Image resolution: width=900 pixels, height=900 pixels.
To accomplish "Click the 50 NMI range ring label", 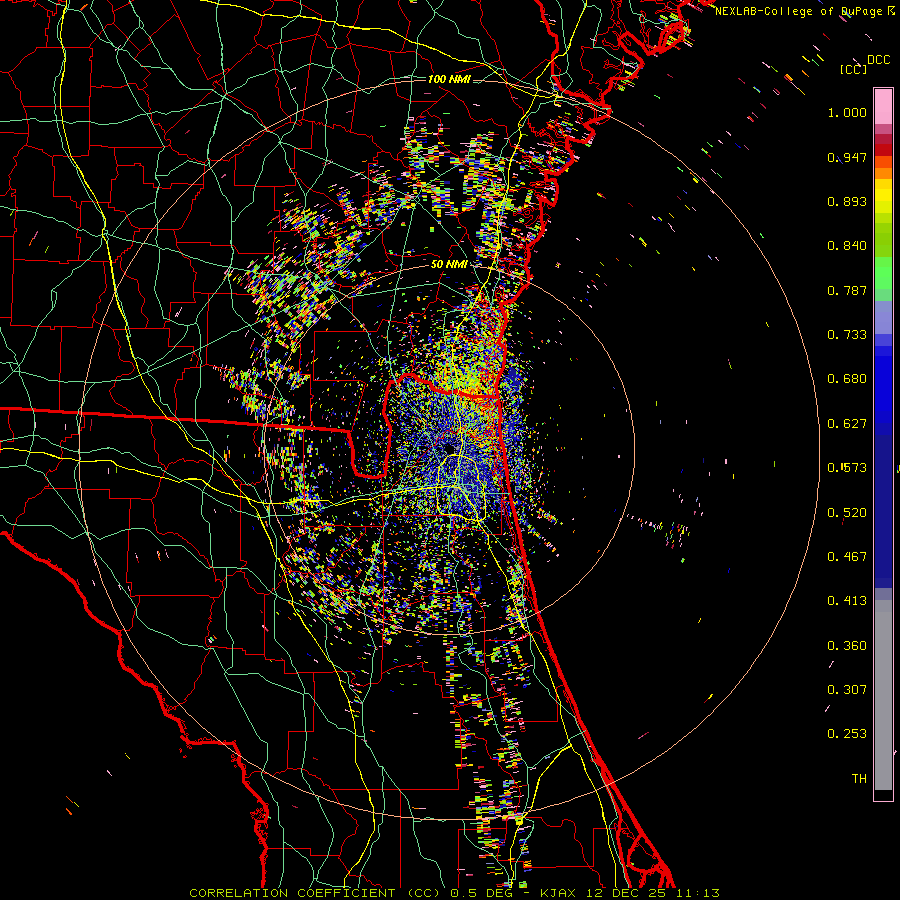I will tap(449, 265).
